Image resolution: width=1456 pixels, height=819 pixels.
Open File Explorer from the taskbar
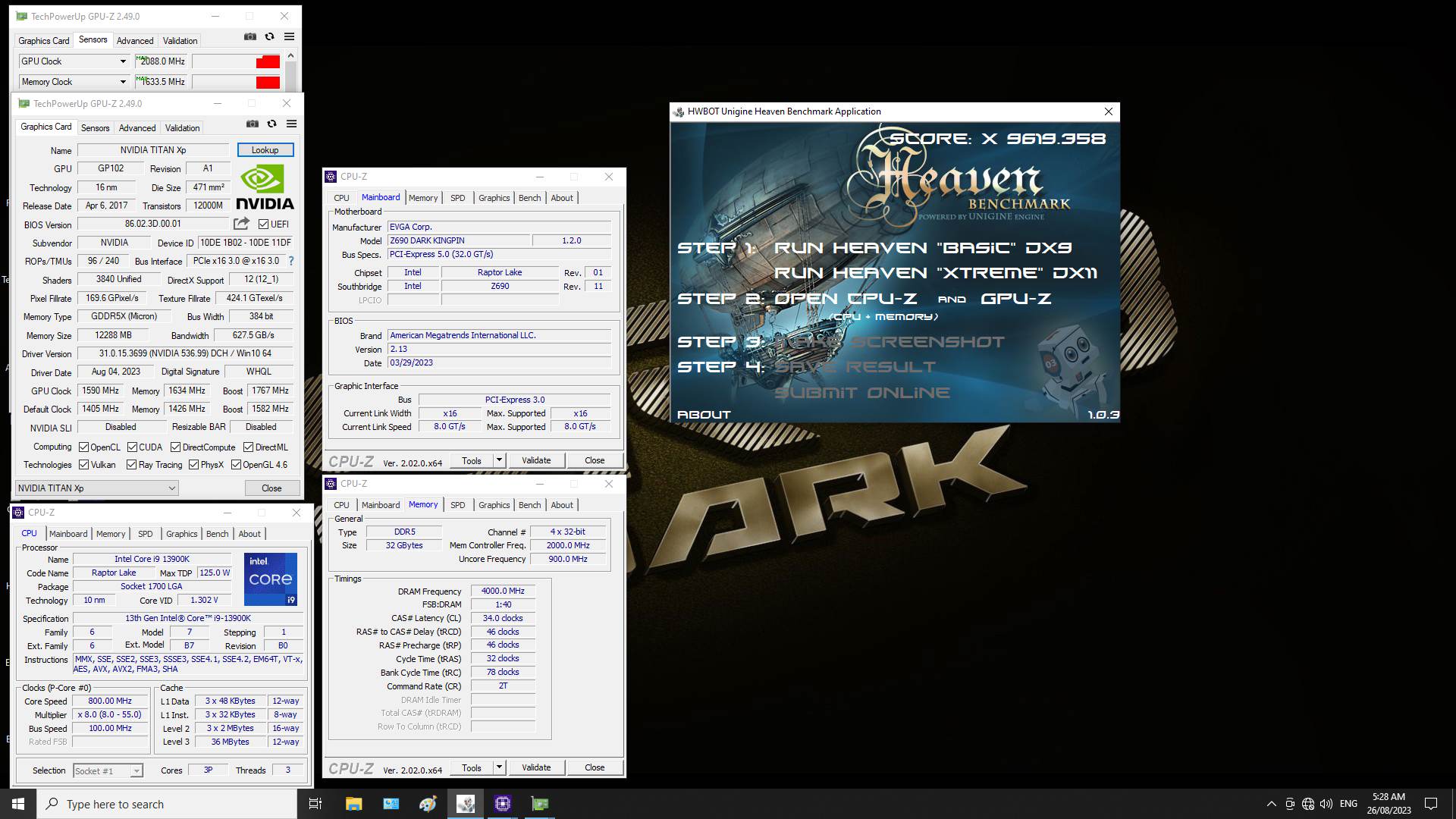[x=353, y=804]
